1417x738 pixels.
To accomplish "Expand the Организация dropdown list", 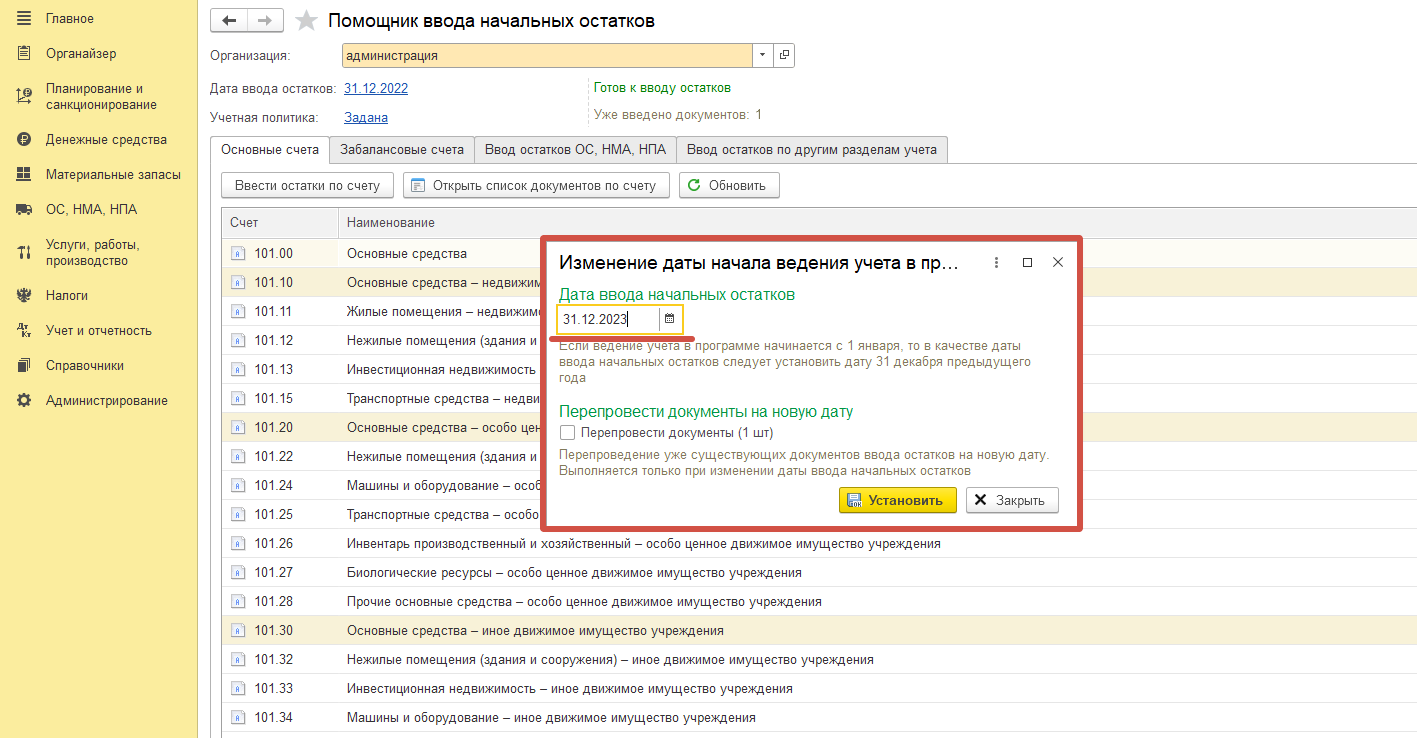I will pos(763,56).
